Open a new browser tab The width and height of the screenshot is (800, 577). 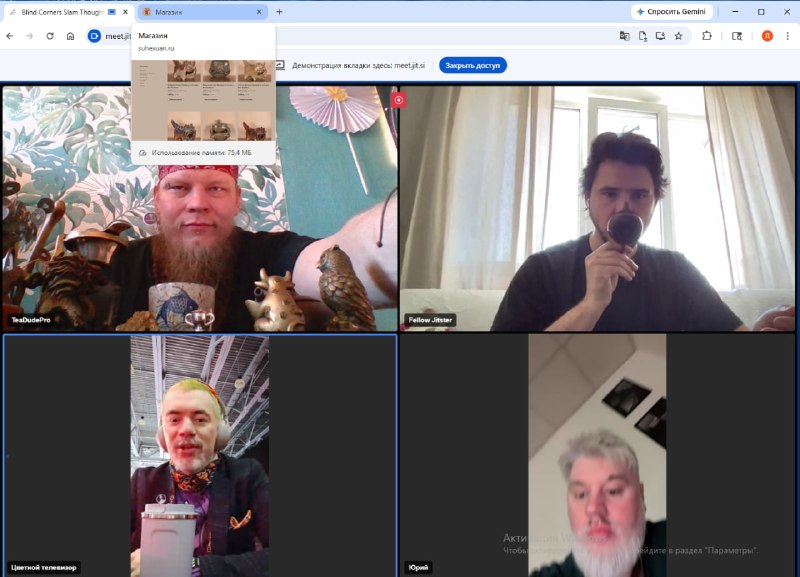tap(279, 12)
